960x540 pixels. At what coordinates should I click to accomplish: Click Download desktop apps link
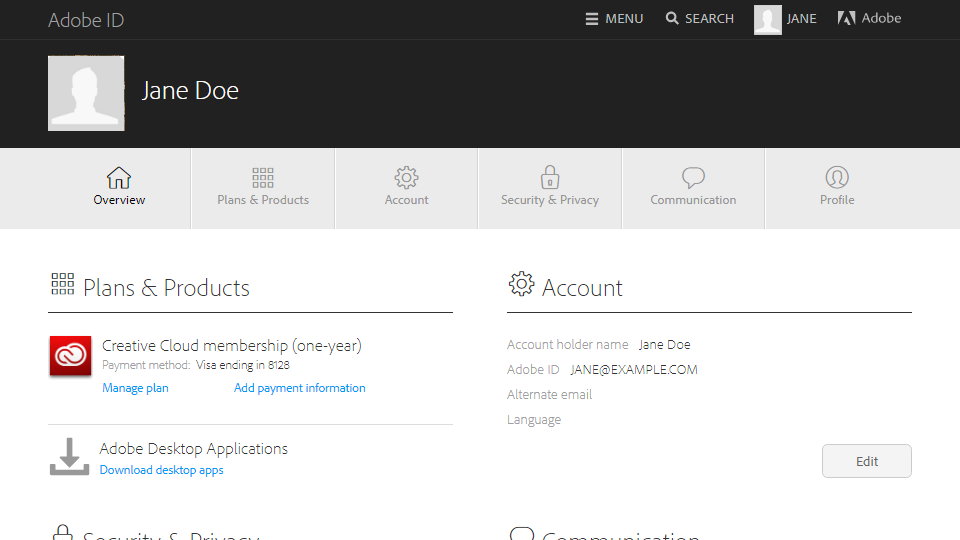(161, 470)
